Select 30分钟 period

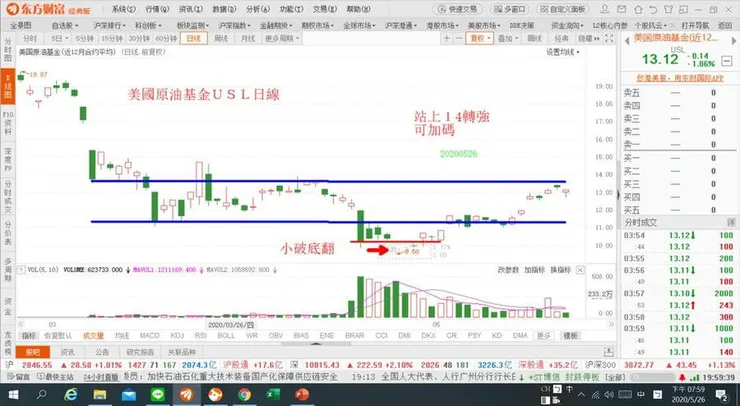pos(139,38)
